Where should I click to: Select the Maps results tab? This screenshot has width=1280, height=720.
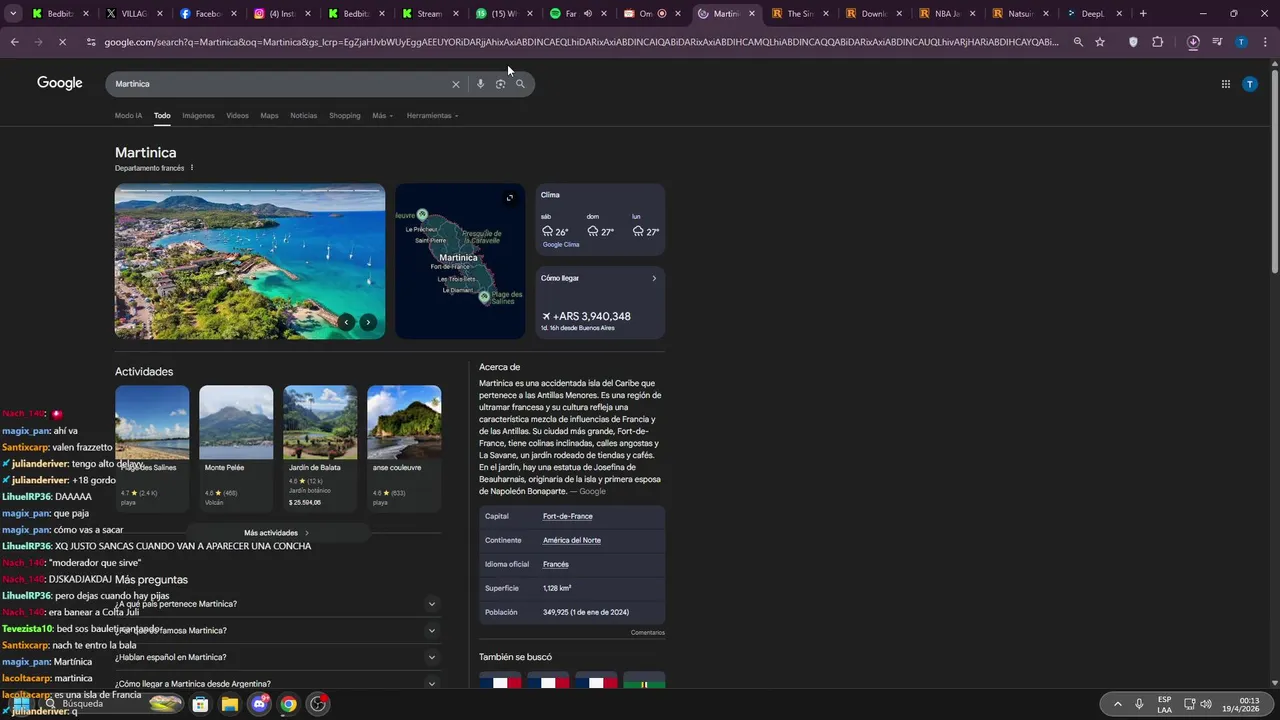269,115
